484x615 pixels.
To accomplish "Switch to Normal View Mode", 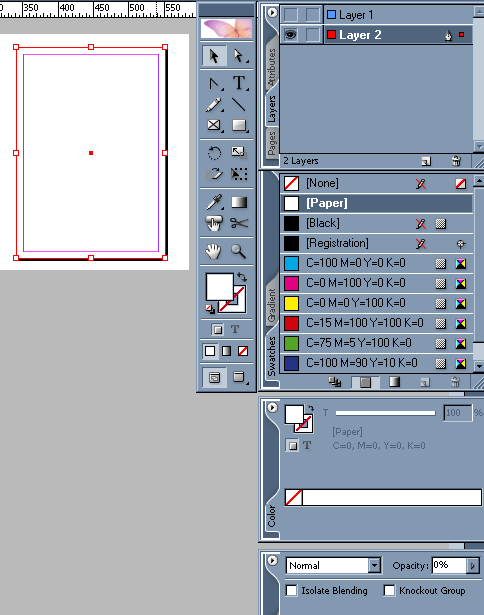I will pyautogui.click(x=214, y=378).
